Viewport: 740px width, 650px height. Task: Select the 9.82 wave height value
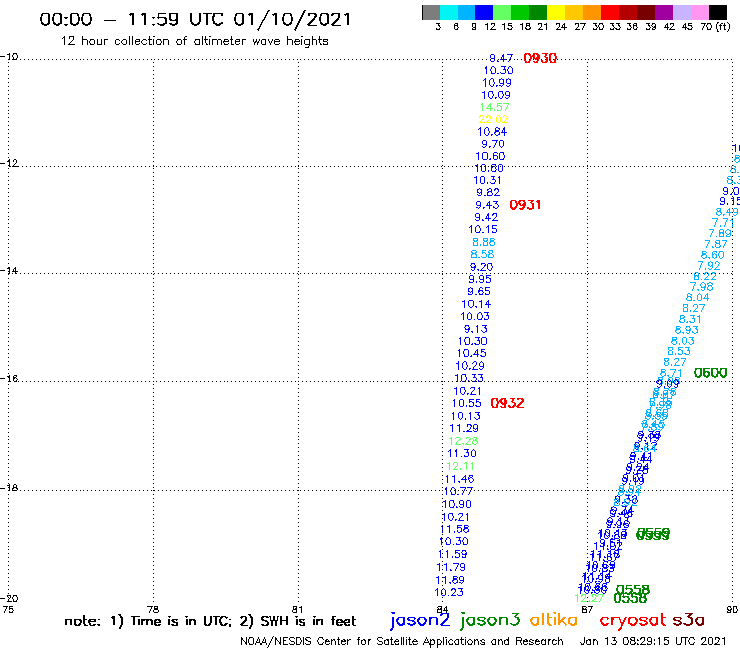(488, 193)
